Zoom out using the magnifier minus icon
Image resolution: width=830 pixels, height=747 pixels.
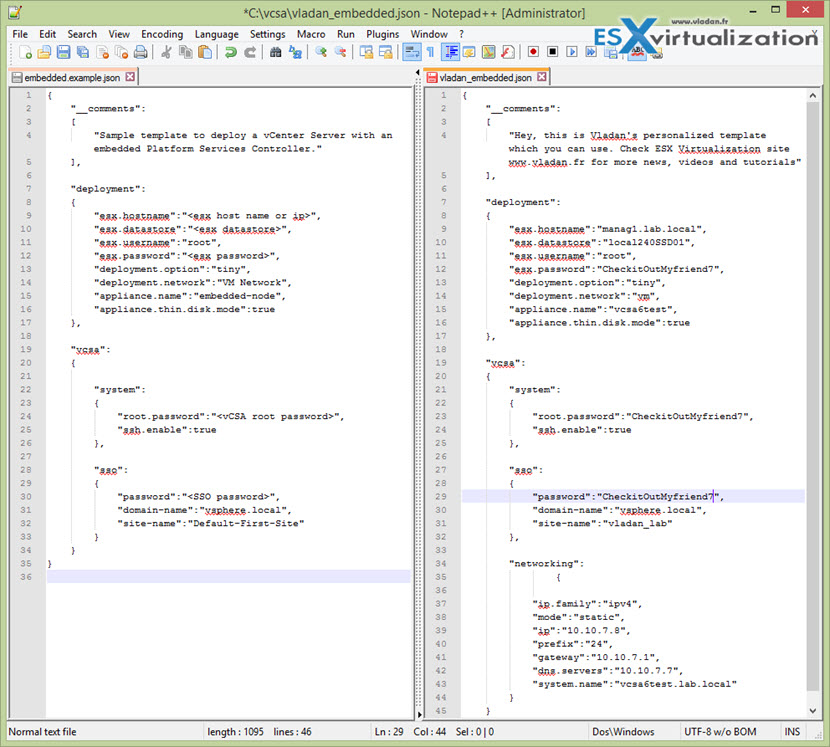coord(340,52)
